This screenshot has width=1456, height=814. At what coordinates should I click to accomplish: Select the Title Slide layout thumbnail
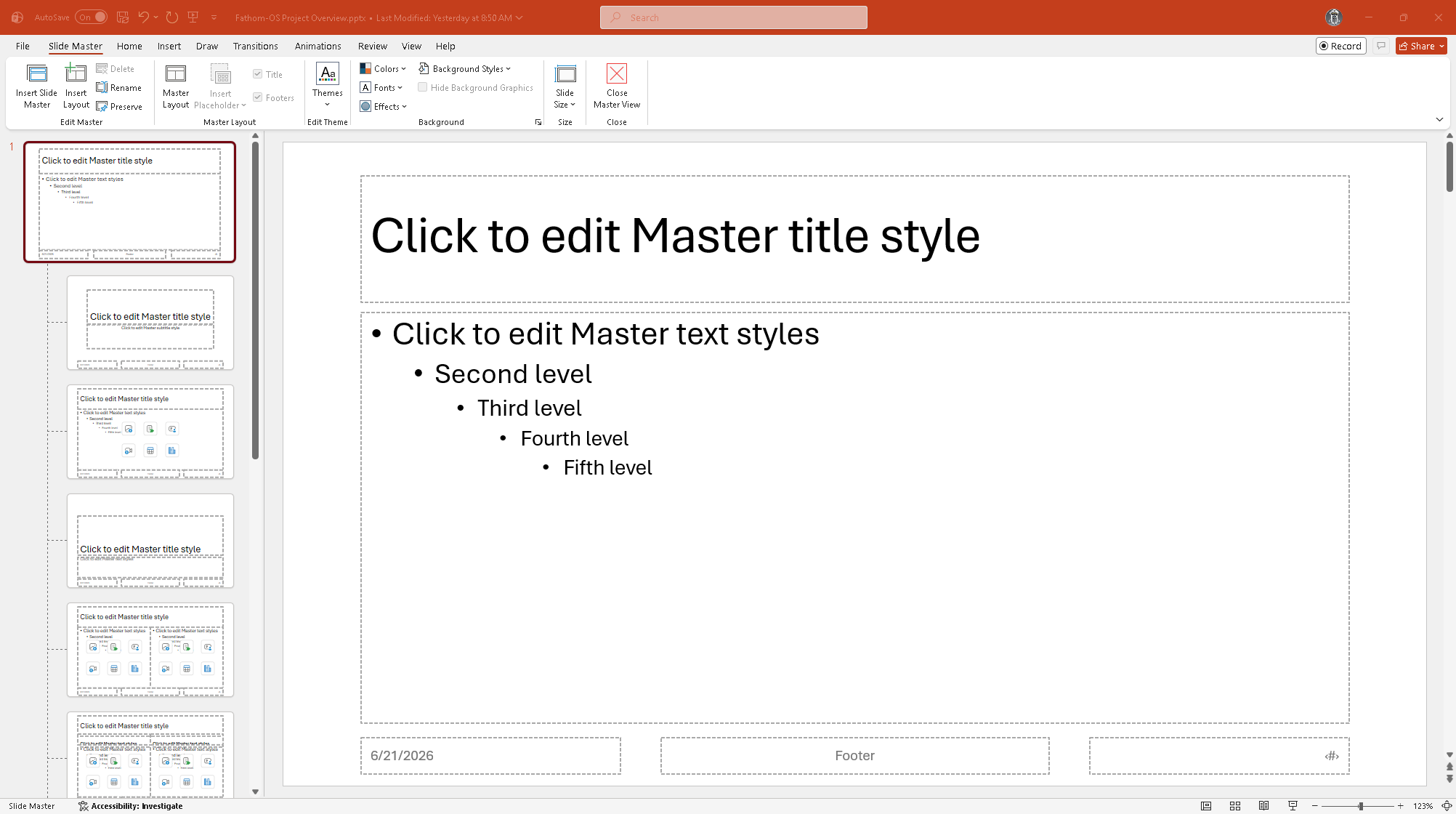pyautogui.click(x=150, y=323)
